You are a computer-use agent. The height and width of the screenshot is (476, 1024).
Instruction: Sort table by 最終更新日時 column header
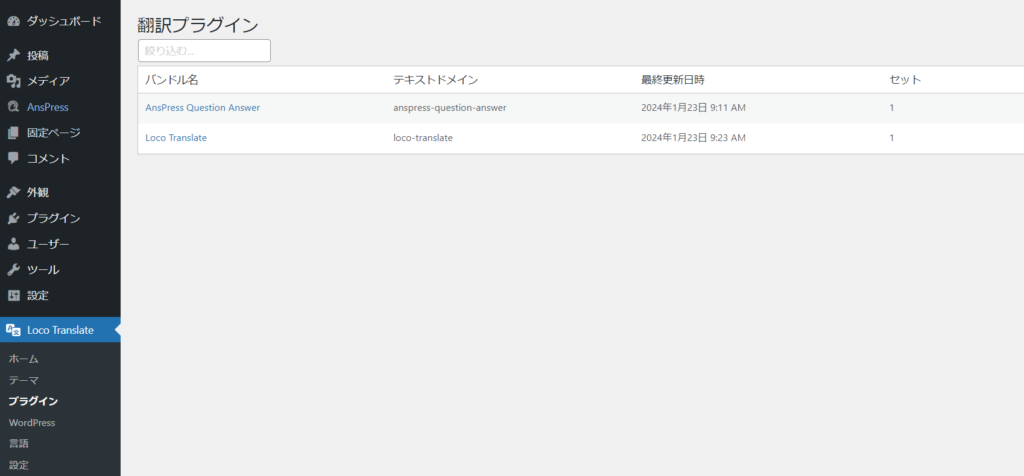tap(679, 80)
